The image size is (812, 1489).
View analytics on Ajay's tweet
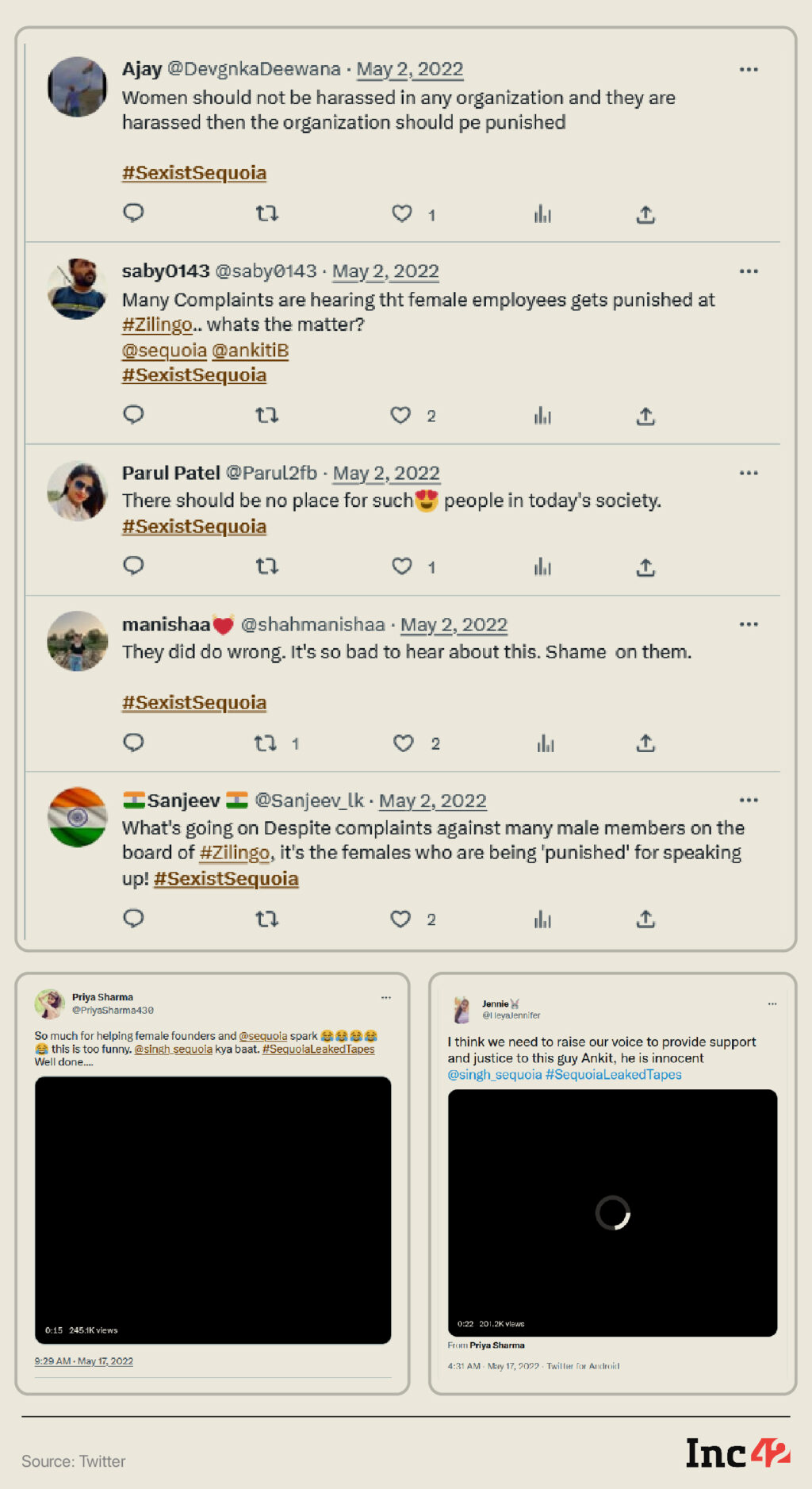point(542,214)
